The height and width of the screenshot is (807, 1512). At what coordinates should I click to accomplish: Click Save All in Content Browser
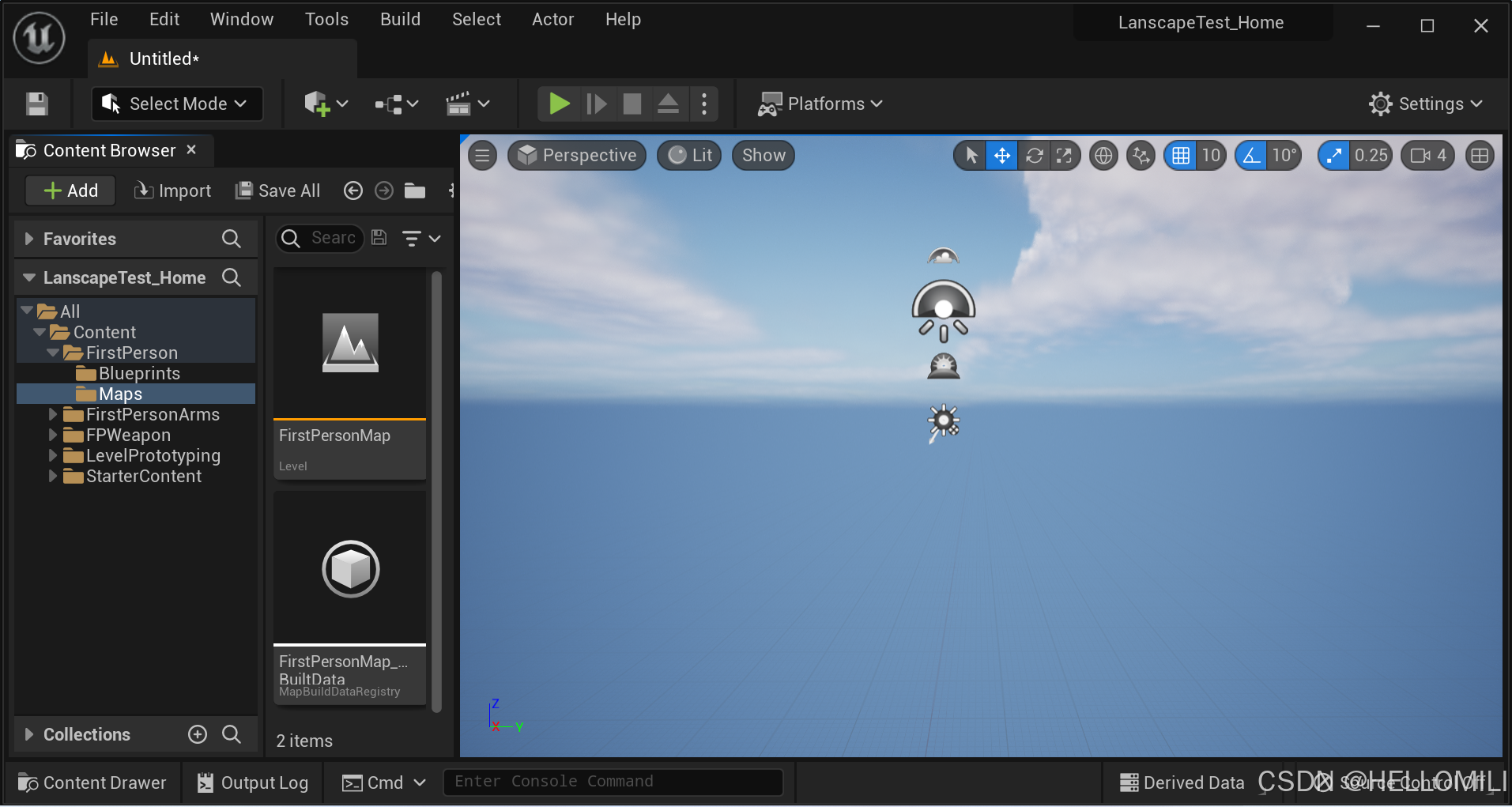click(278, 190)
